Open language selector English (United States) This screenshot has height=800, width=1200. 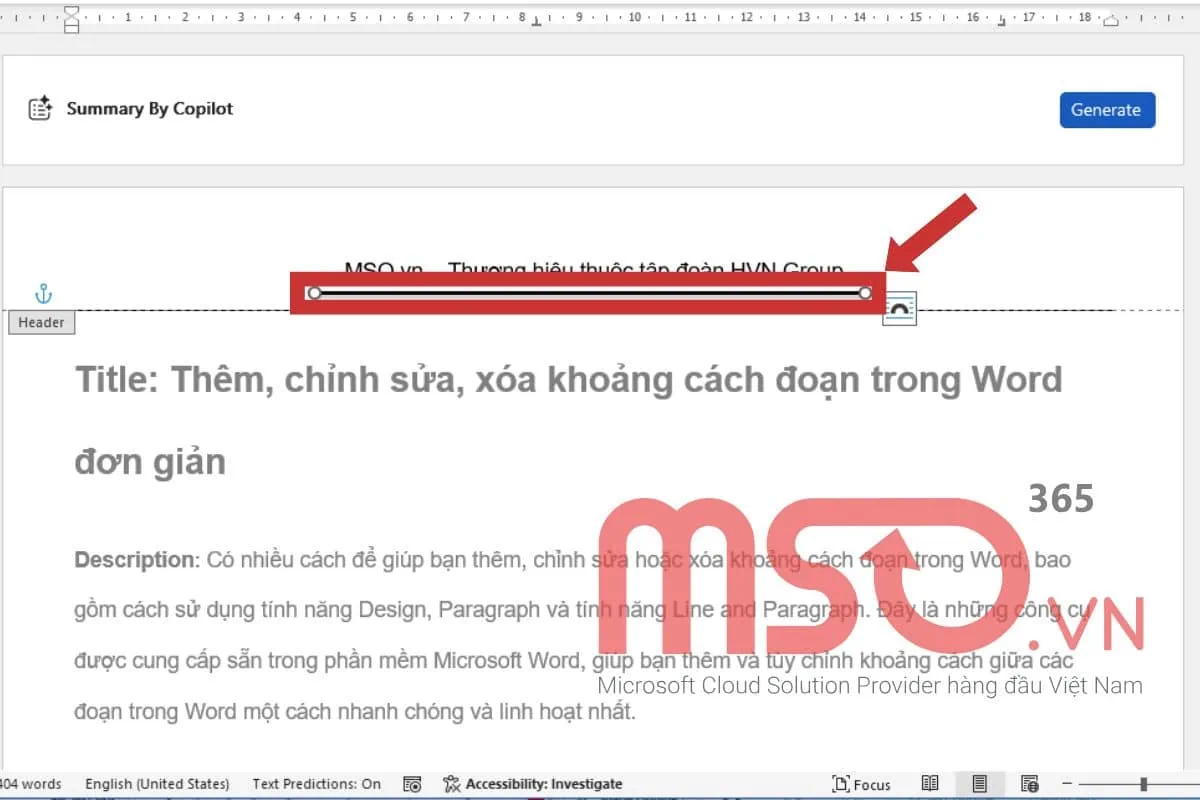tap(157, 784)
